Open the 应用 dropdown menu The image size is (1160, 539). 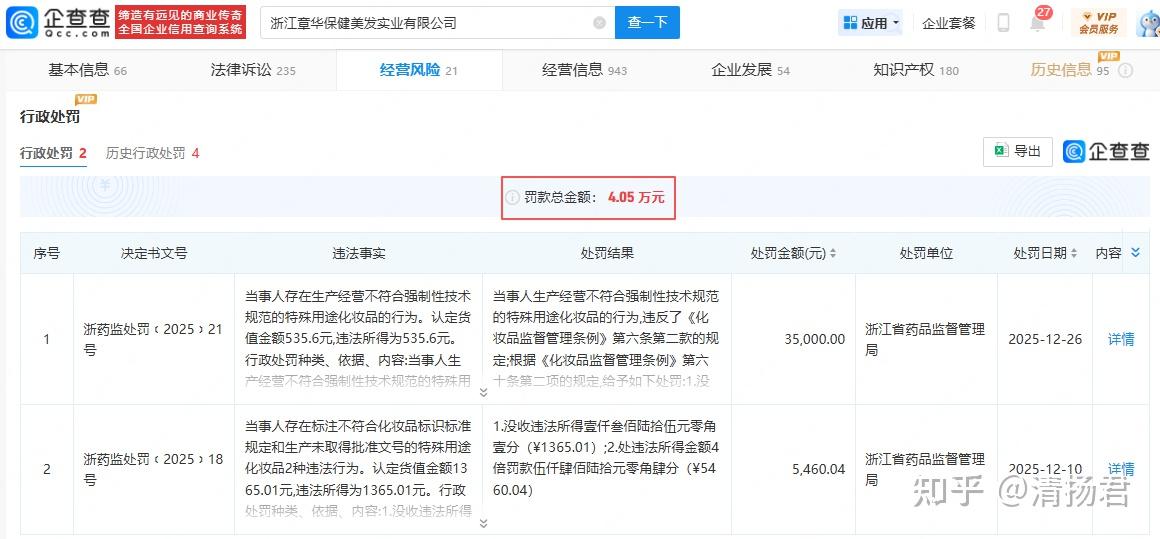(x=871, y=23)
